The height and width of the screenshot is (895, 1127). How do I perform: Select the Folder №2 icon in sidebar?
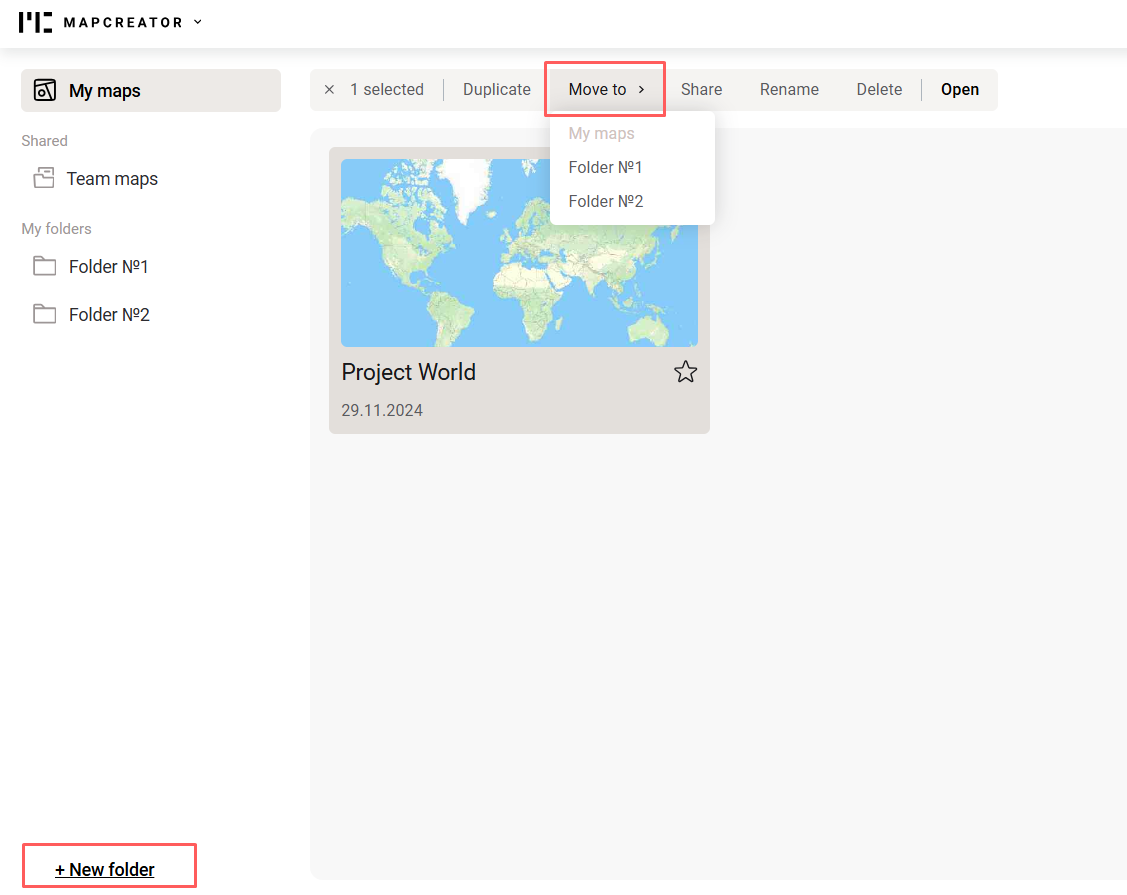[x=44, y=314]
